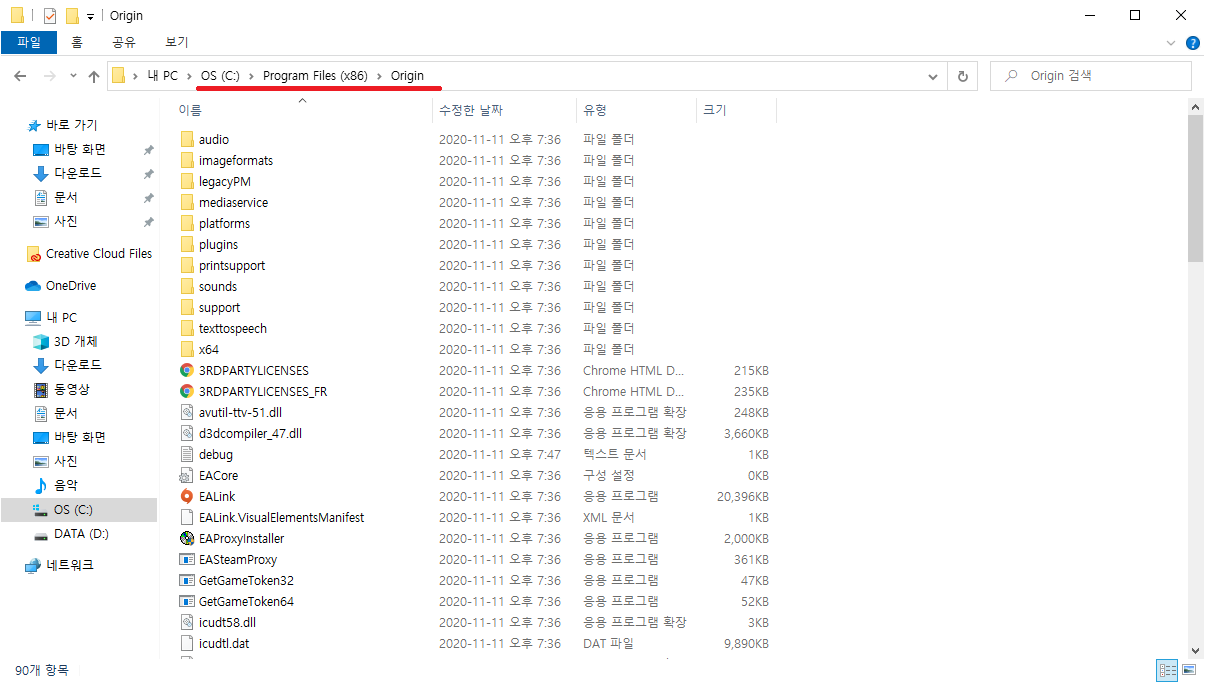Viewport: 1205px width, 683px height.
Task: Open the 파일 menu tab
Action: click(29, 42)
